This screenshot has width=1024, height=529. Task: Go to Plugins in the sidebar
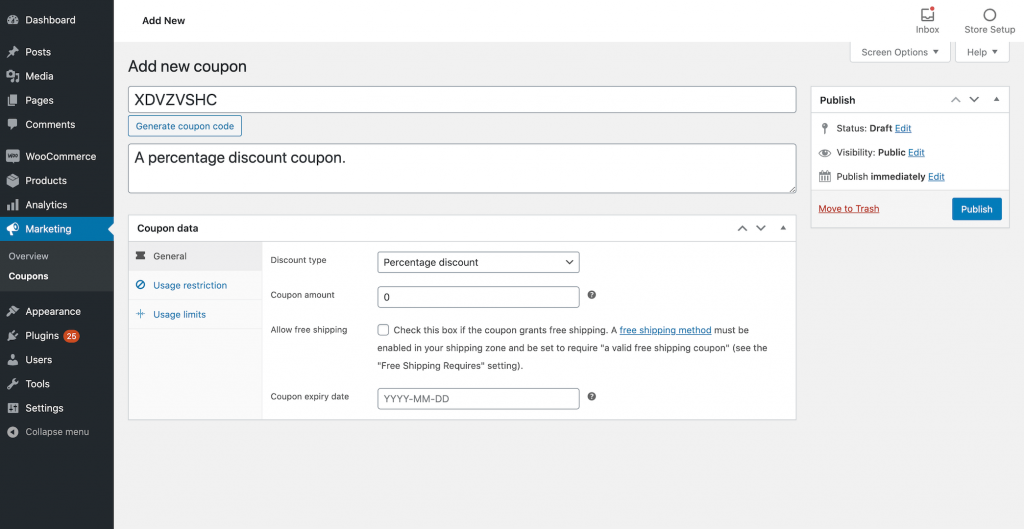tap(42, 336)
